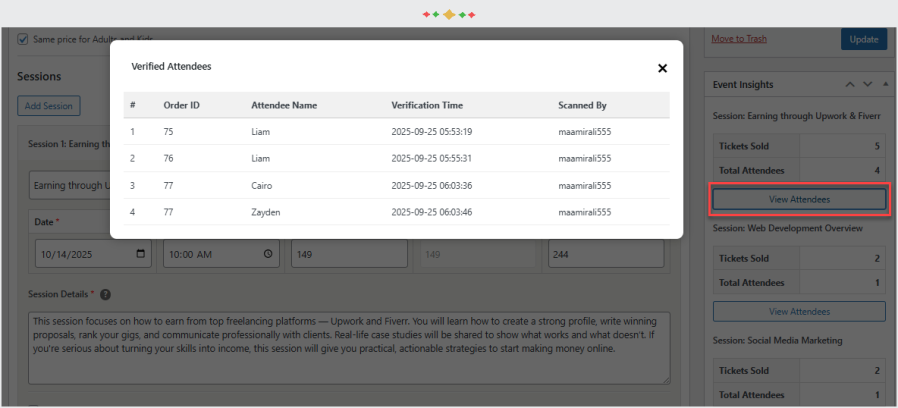This screenshot has height=408, width=898.
Task: Click the Verified Attendees modal title
Action: click(x=171, y=66)
